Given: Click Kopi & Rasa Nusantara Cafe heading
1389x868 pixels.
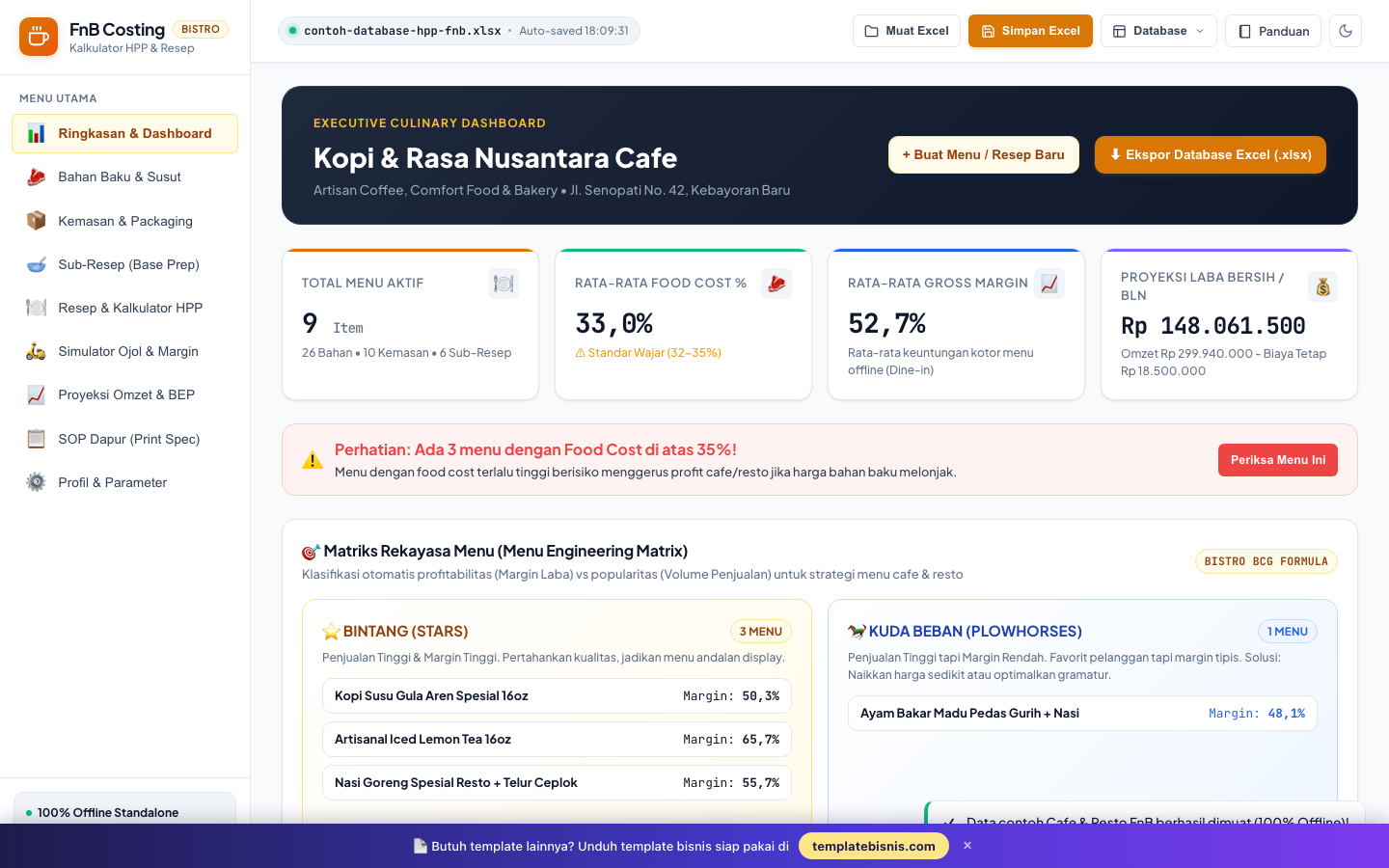Looking at the screenshot, I should [x=495, y=158].
